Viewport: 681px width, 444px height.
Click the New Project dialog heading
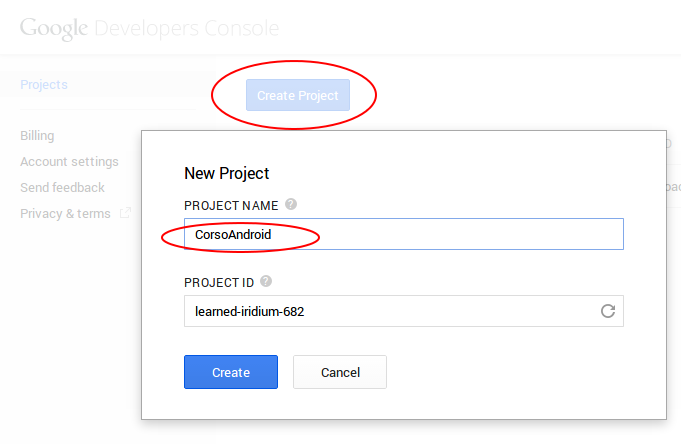(x=227, y=173)
